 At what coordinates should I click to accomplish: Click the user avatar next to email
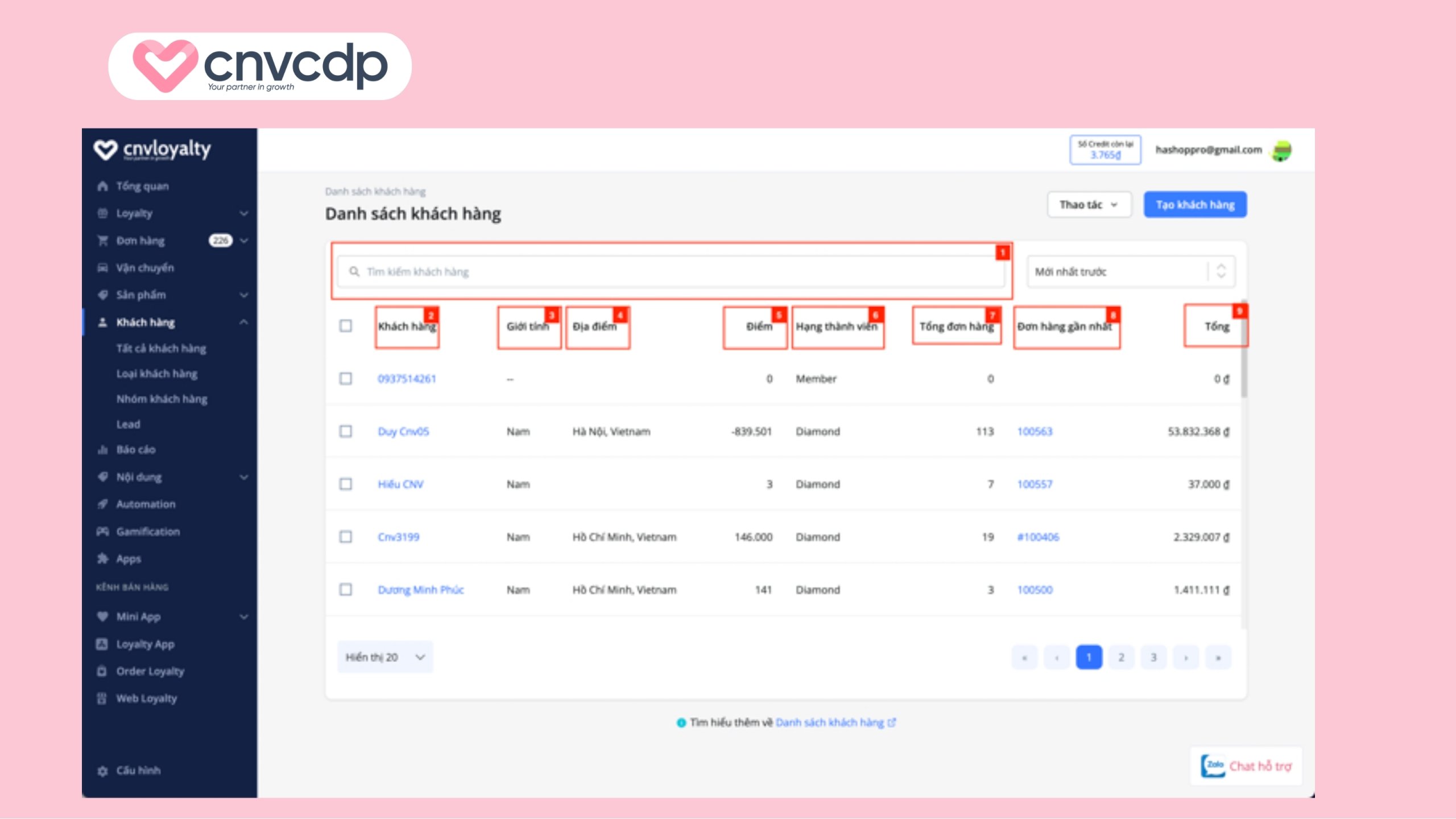pyautogui.click(x=1282, y=151)
